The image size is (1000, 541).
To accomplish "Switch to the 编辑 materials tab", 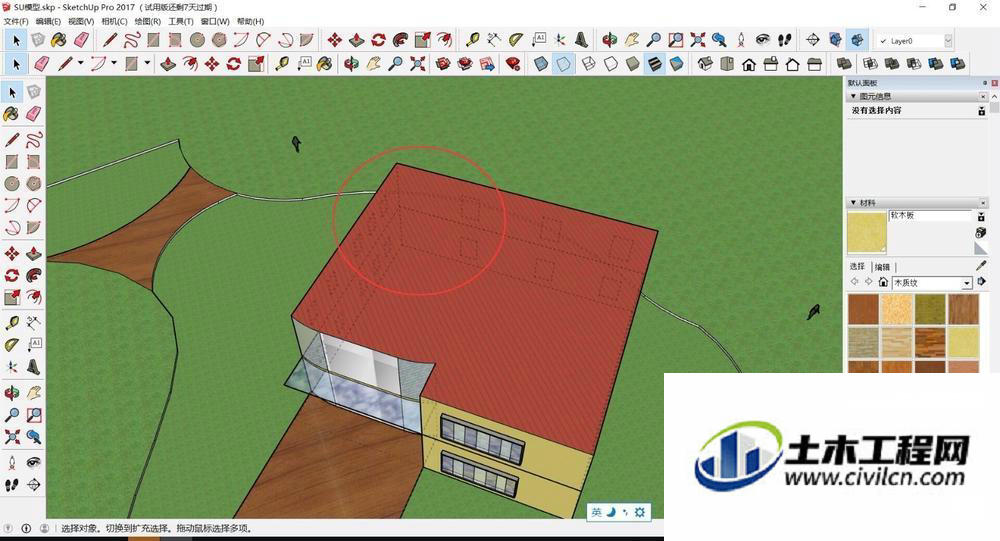I will [x=882, y=267].
